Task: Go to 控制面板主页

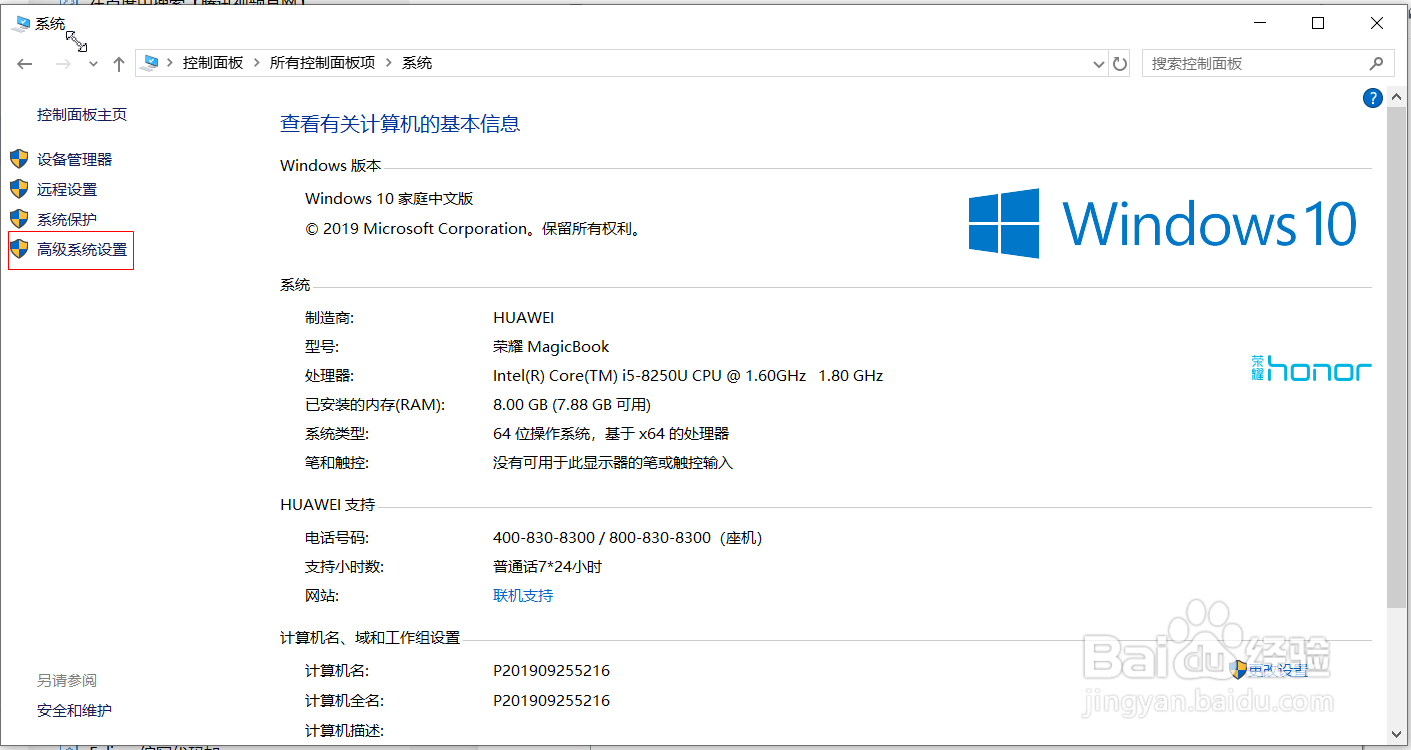Action: click(82, 115)
